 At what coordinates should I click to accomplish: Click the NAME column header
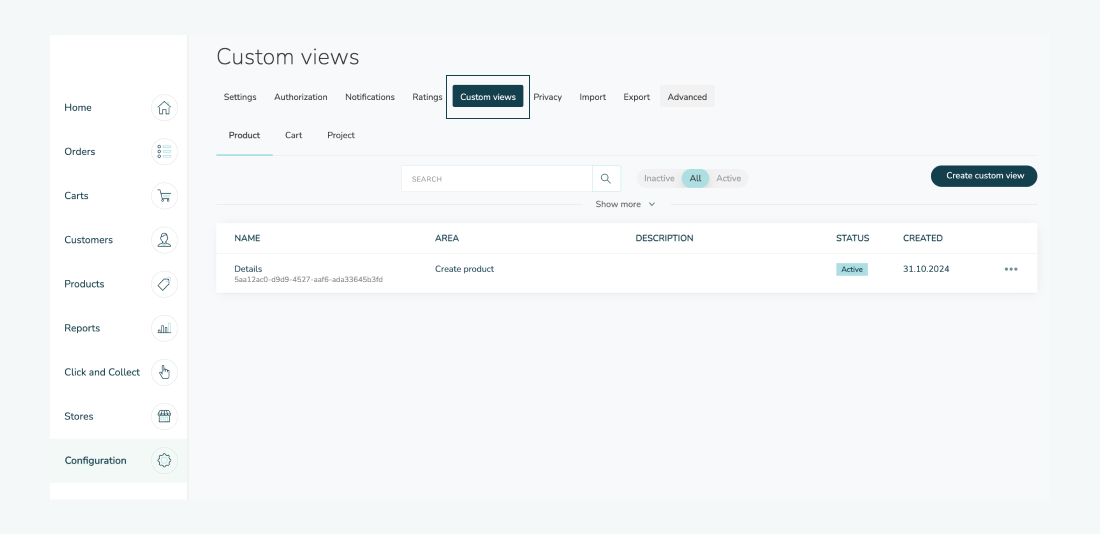click(247, 239)
